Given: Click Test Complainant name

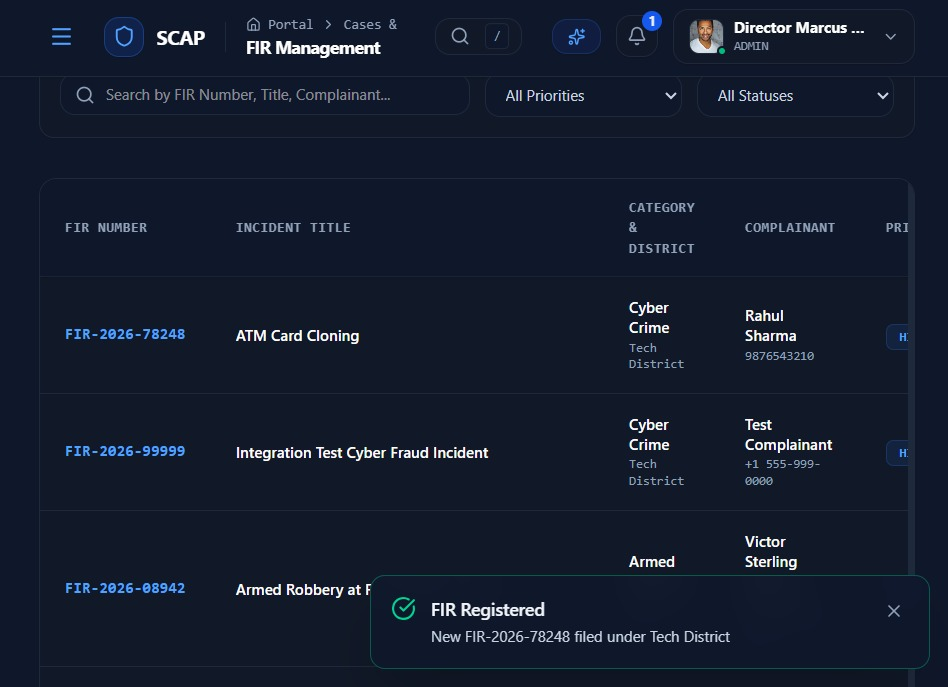Looking at the screenshot, I should (x=788, y=435).
